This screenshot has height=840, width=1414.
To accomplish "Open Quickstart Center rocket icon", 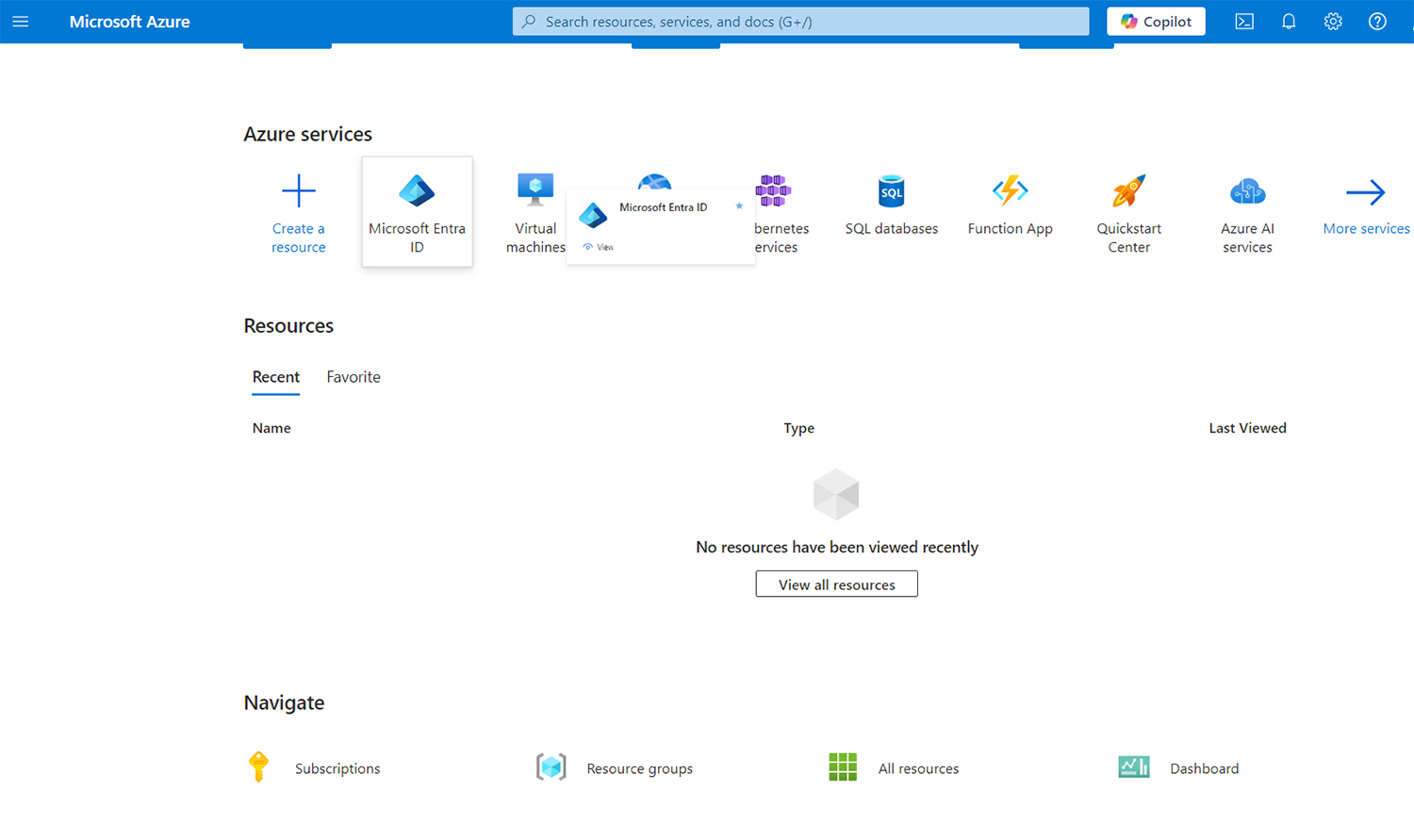I will click(1128, 191).
